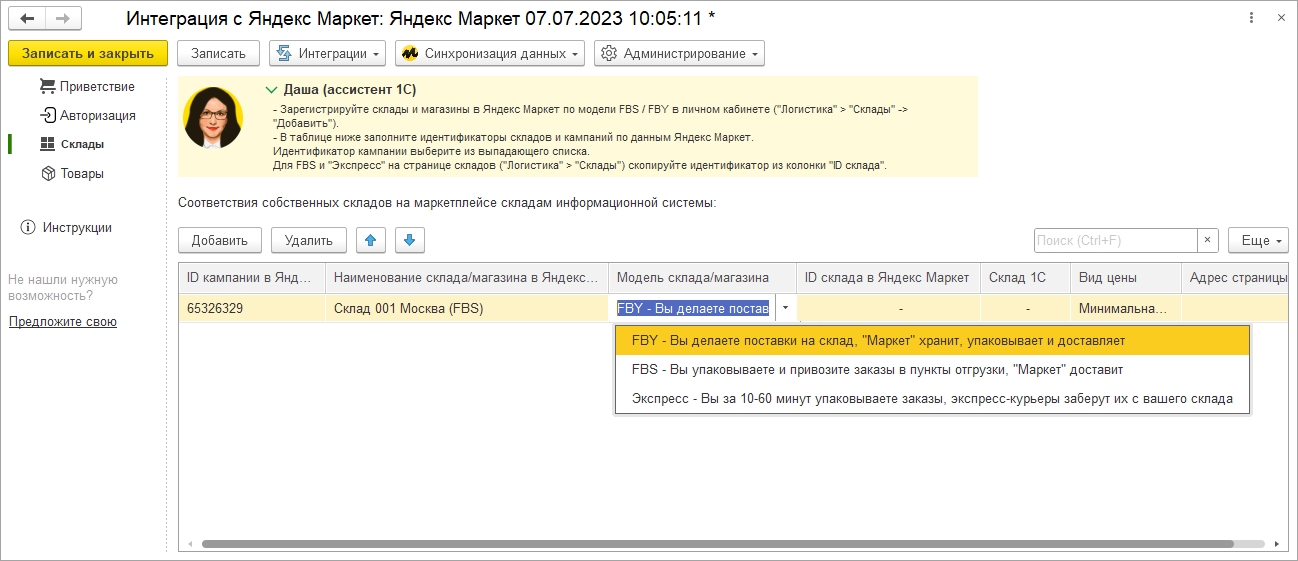The height and width of the screenshot is (561, 1298).
Task: Select the FBY option in the list
Action: (x=932, y=340)
